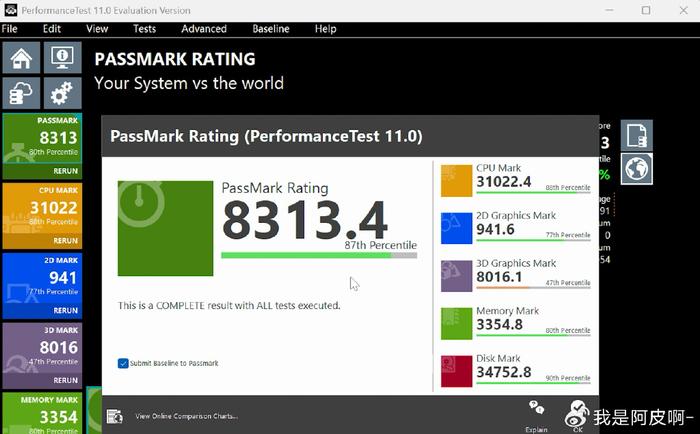Viewport: 700px width, 434px height.
Task: Uncheck Submit Baseline to PassMark checkbox
Action: [123, 363]
